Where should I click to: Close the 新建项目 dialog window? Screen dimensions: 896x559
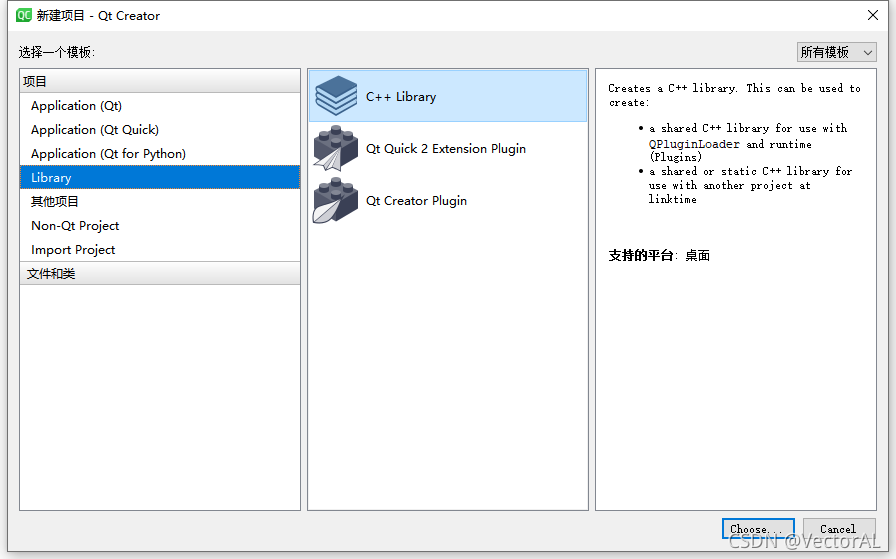pos(873,15)
